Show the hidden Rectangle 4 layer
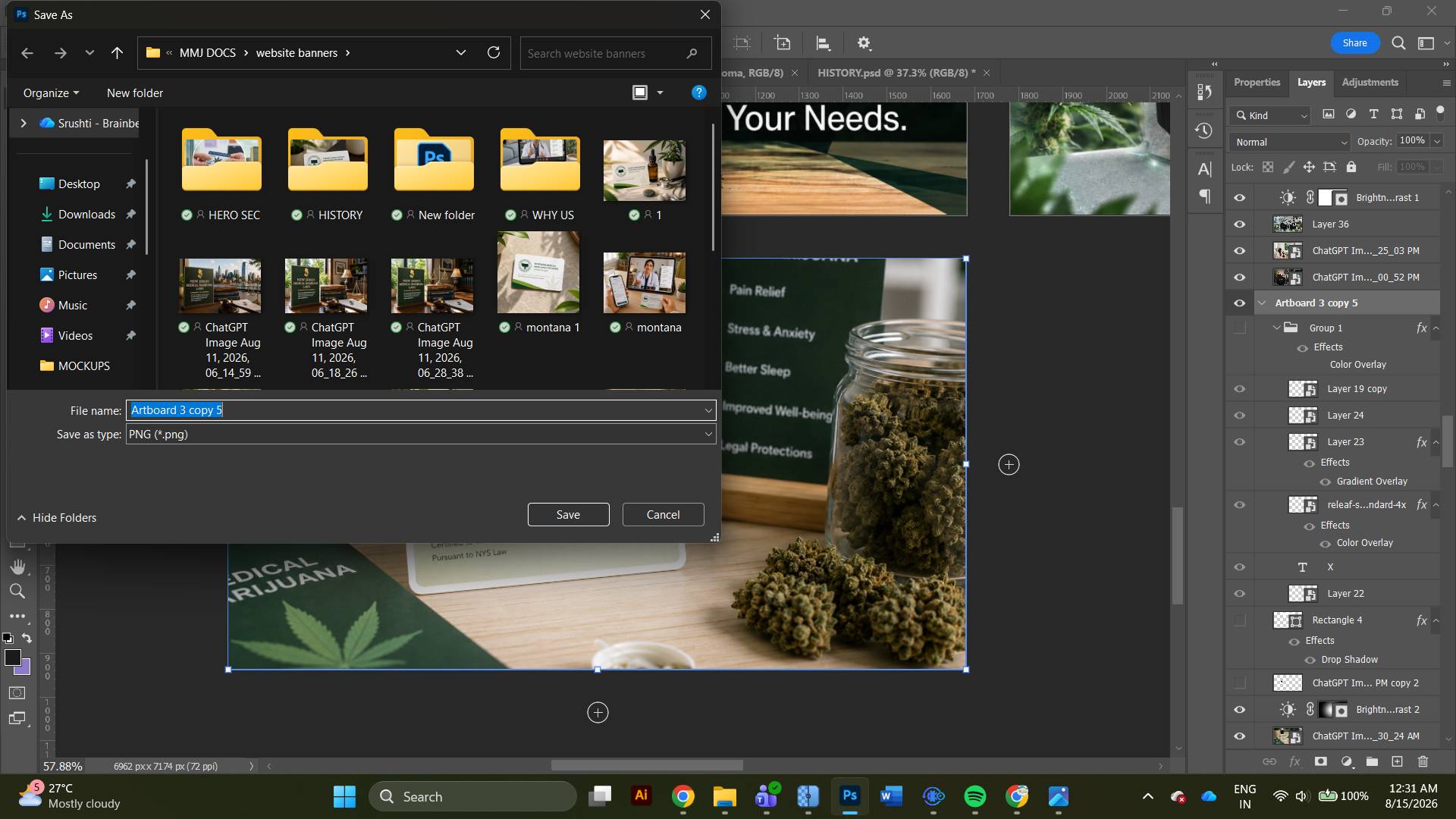 click(x=1240, y=620)
